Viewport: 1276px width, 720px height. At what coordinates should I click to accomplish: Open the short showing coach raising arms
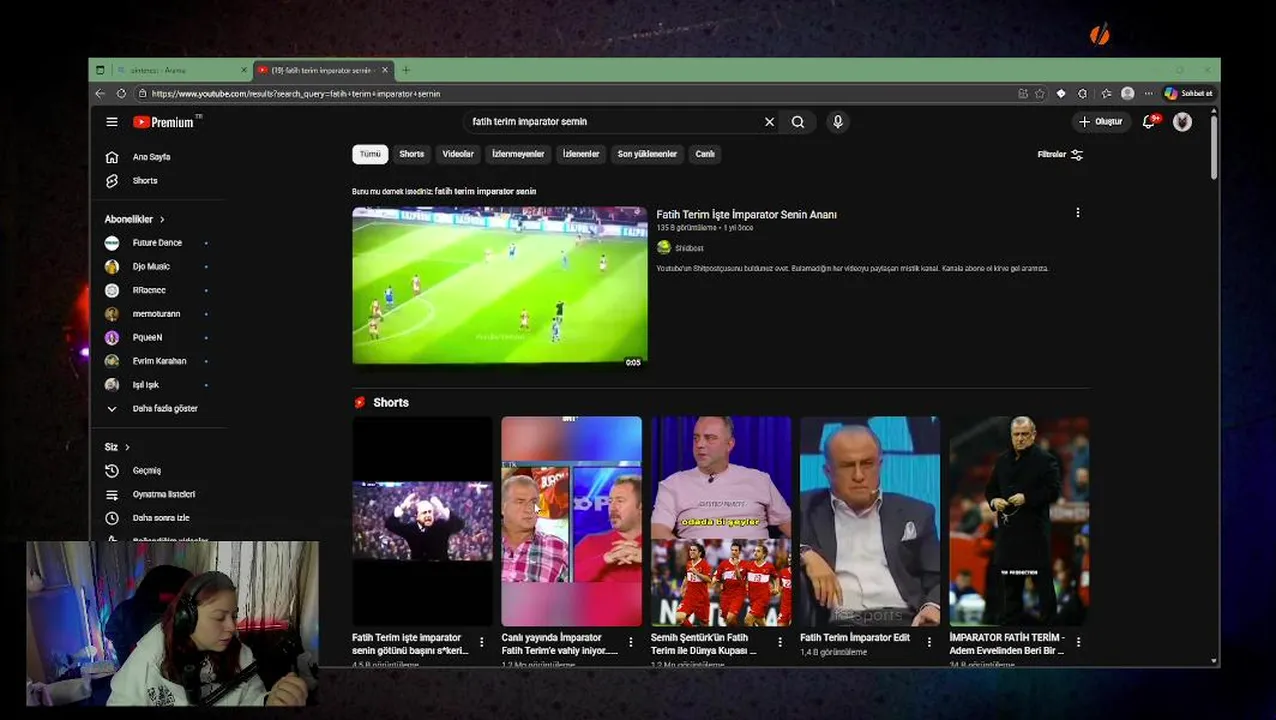point(422,521)
